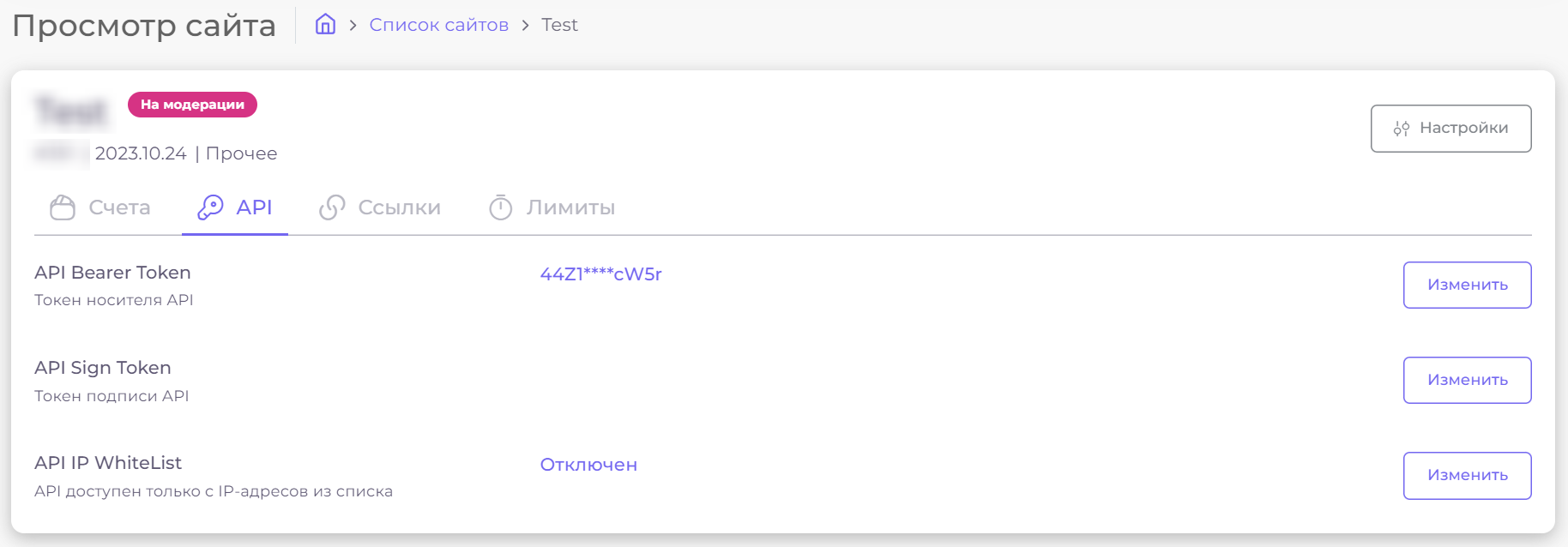This screenshot has height=547, width=1568.
Task: Click the Просмотр сайта page title
Action: point(144,26)
